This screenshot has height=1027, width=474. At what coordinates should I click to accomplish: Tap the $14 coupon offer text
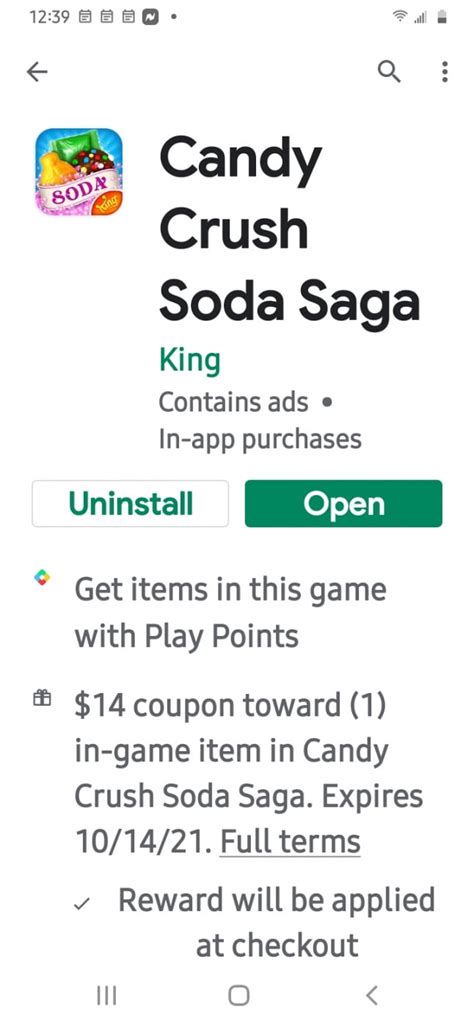point(249,773)
